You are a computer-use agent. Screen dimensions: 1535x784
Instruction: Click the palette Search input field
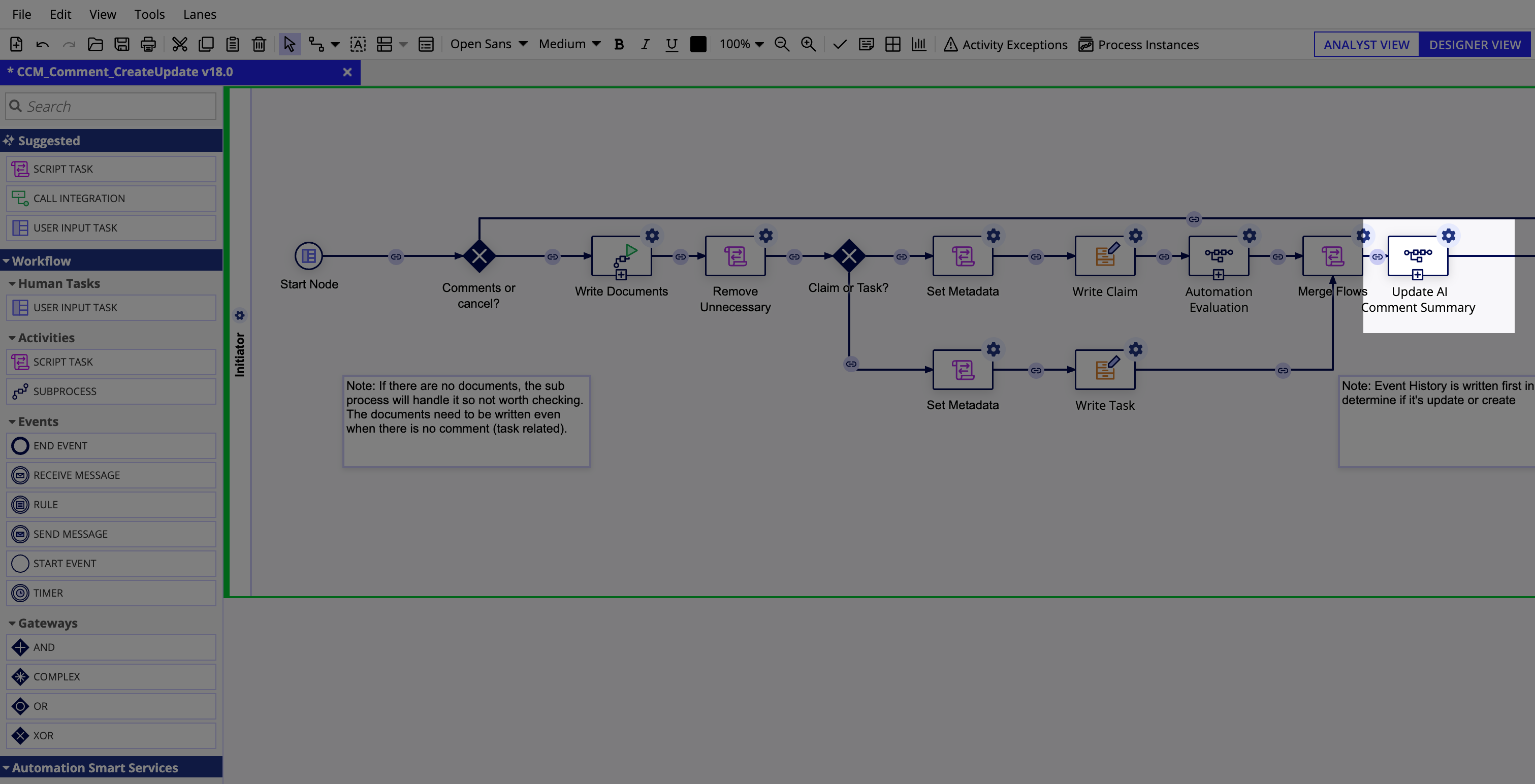coord(111,106)
